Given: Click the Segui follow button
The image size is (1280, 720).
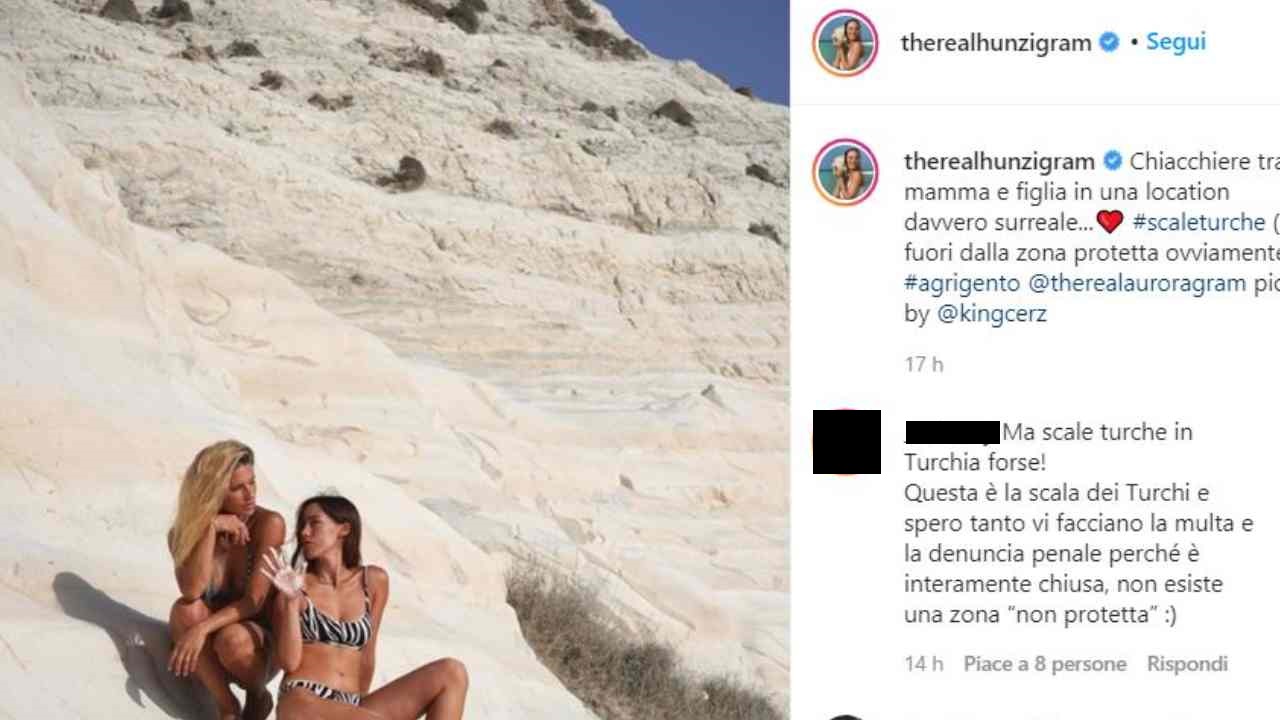Looking at the screenshot, I should click(x=1175, y=42).
